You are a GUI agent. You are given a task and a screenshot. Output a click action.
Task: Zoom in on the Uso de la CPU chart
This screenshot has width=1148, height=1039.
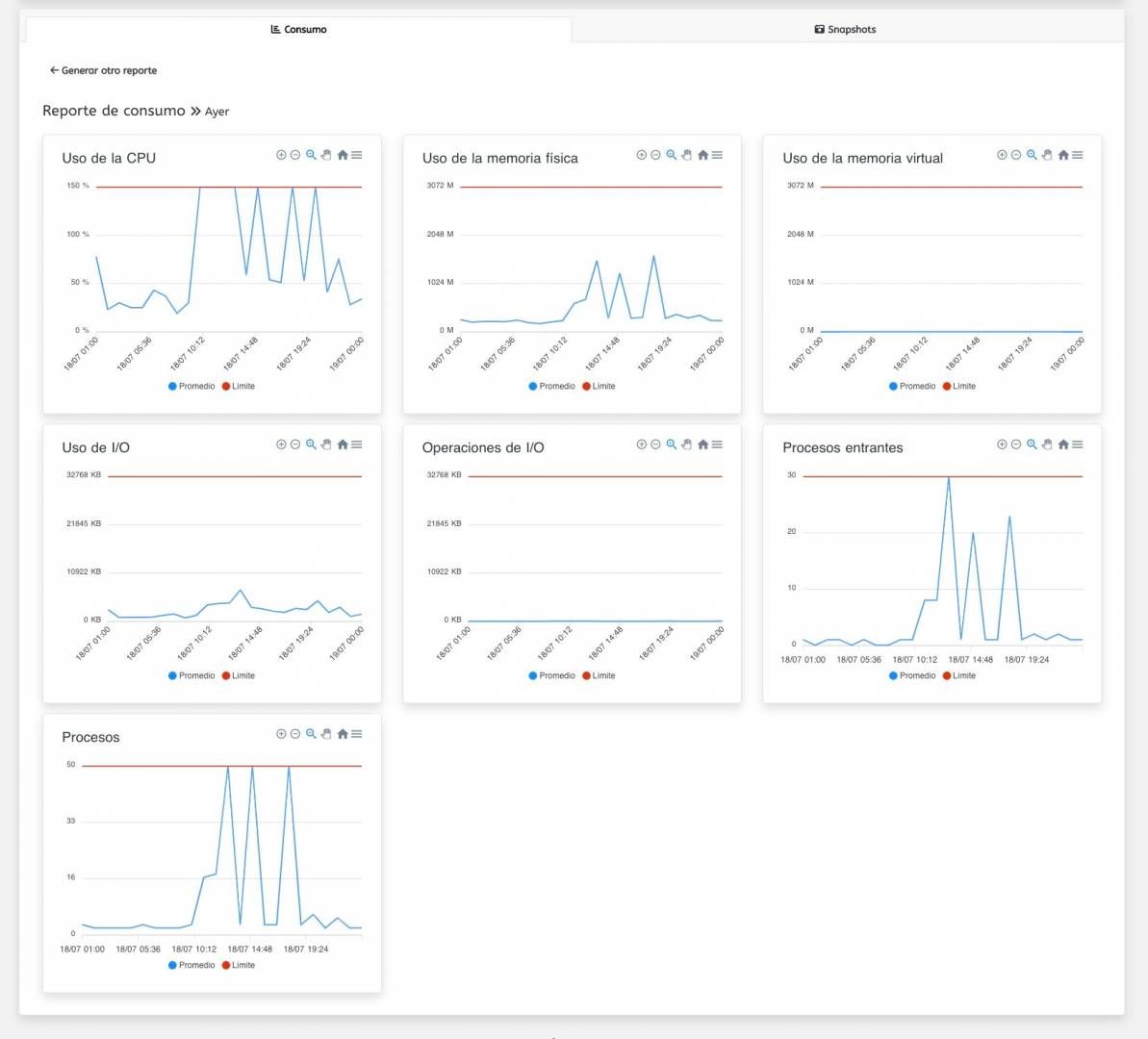(x=281, y=155)
